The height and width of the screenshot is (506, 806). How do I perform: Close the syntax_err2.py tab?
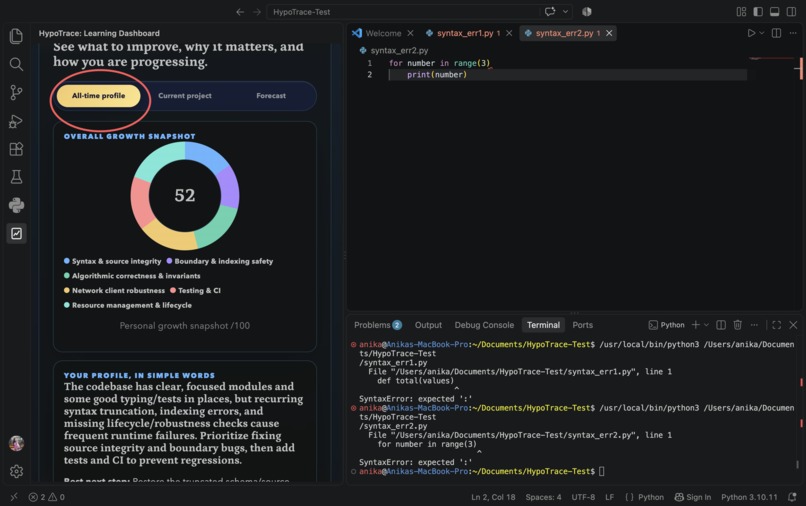pos(609,33)
